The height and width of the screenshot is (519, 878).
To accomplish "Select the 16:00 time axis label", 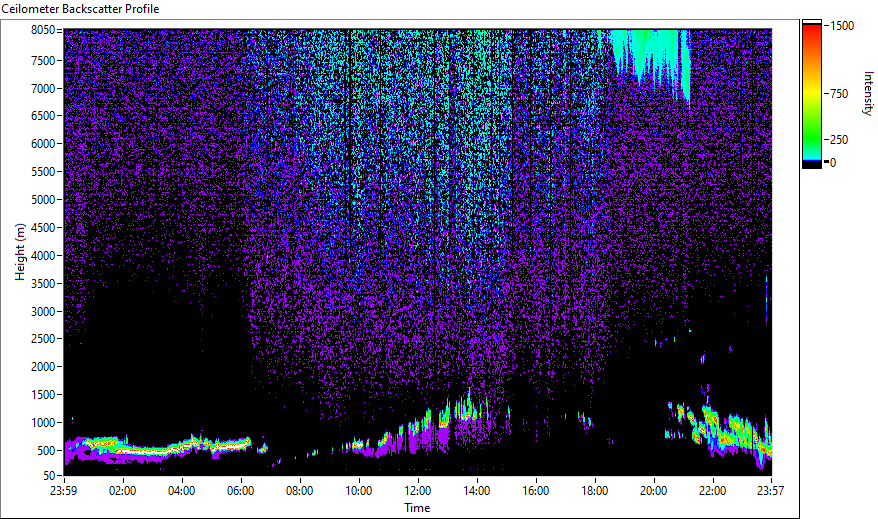I will [536, 491].
